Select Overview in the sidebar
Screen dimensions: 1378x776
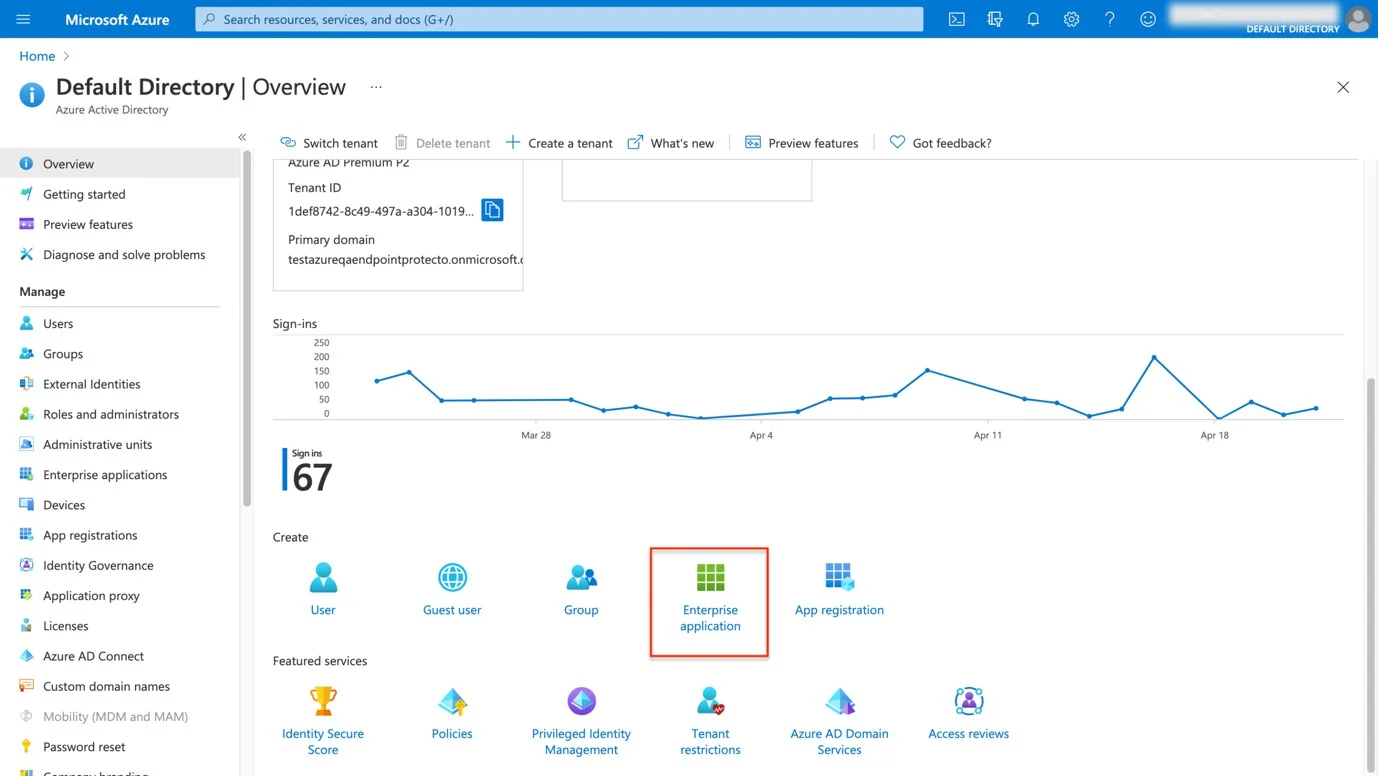pos(120,164)
